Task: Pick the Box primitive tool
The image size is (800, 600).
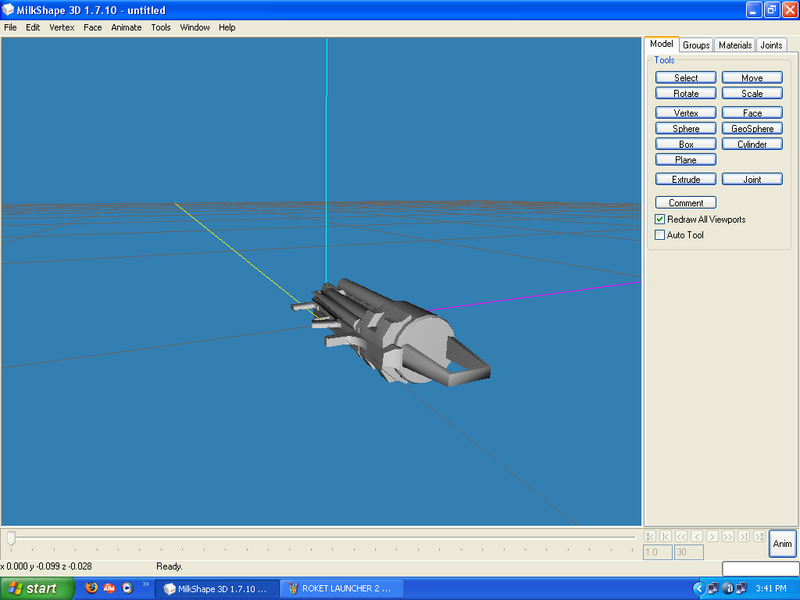Action: pyautogui.click(x=685, y=144)
